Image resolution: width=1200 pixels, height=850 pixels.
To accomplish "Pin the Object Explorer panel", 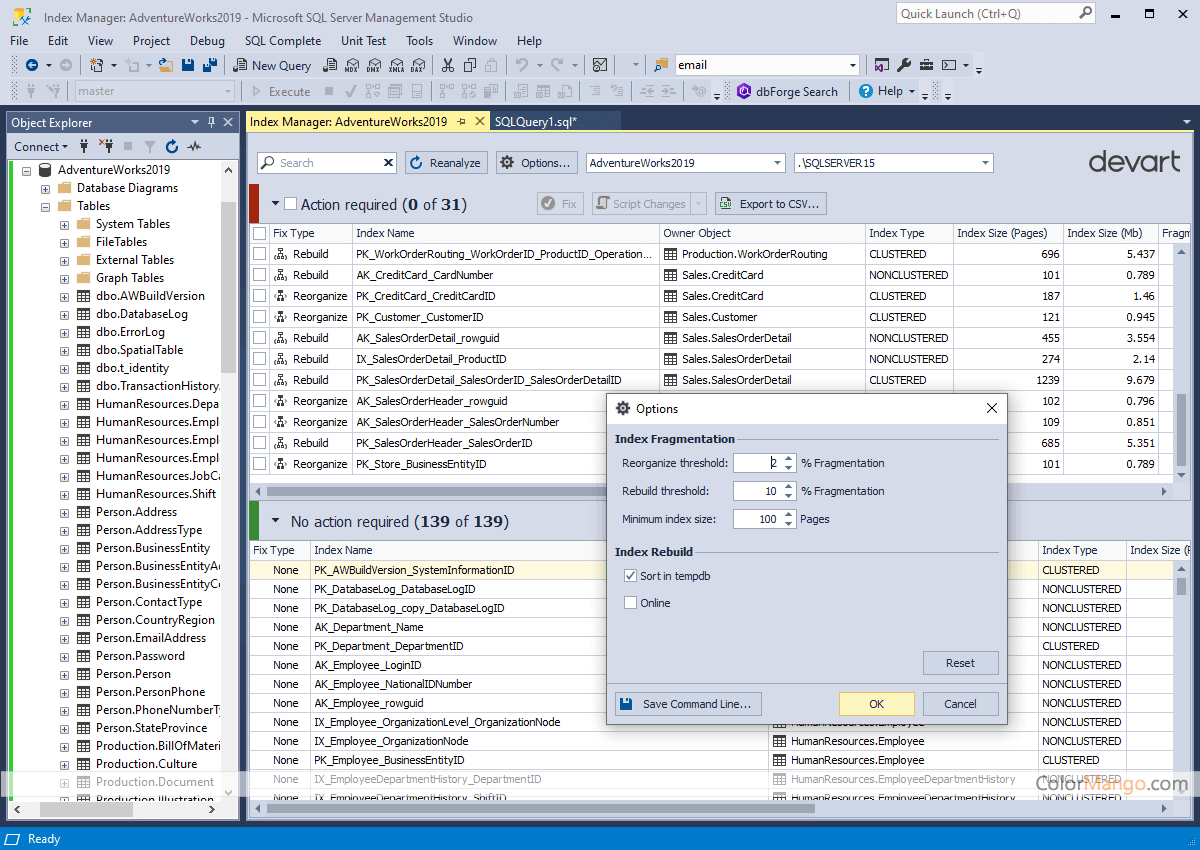I will pos(211,122).
